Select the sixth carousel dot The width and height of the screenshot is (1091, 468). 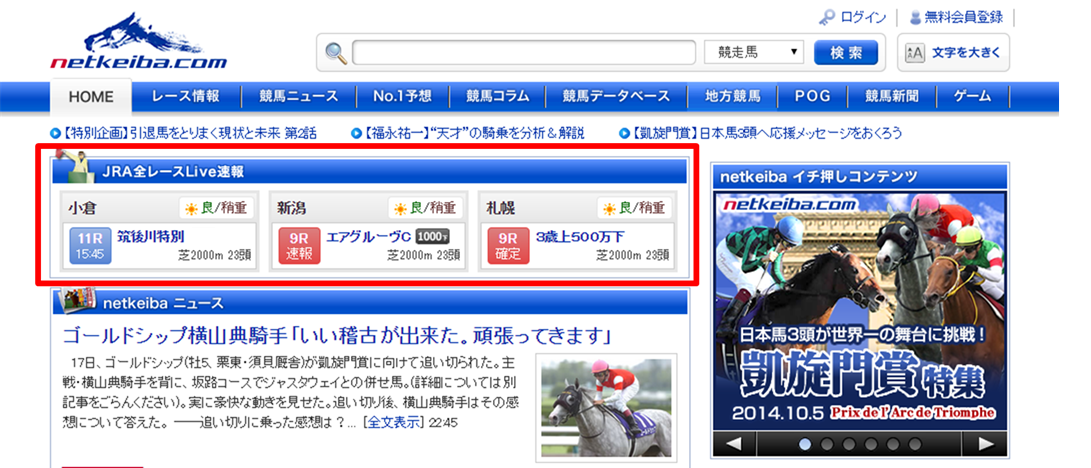(915, 444)
